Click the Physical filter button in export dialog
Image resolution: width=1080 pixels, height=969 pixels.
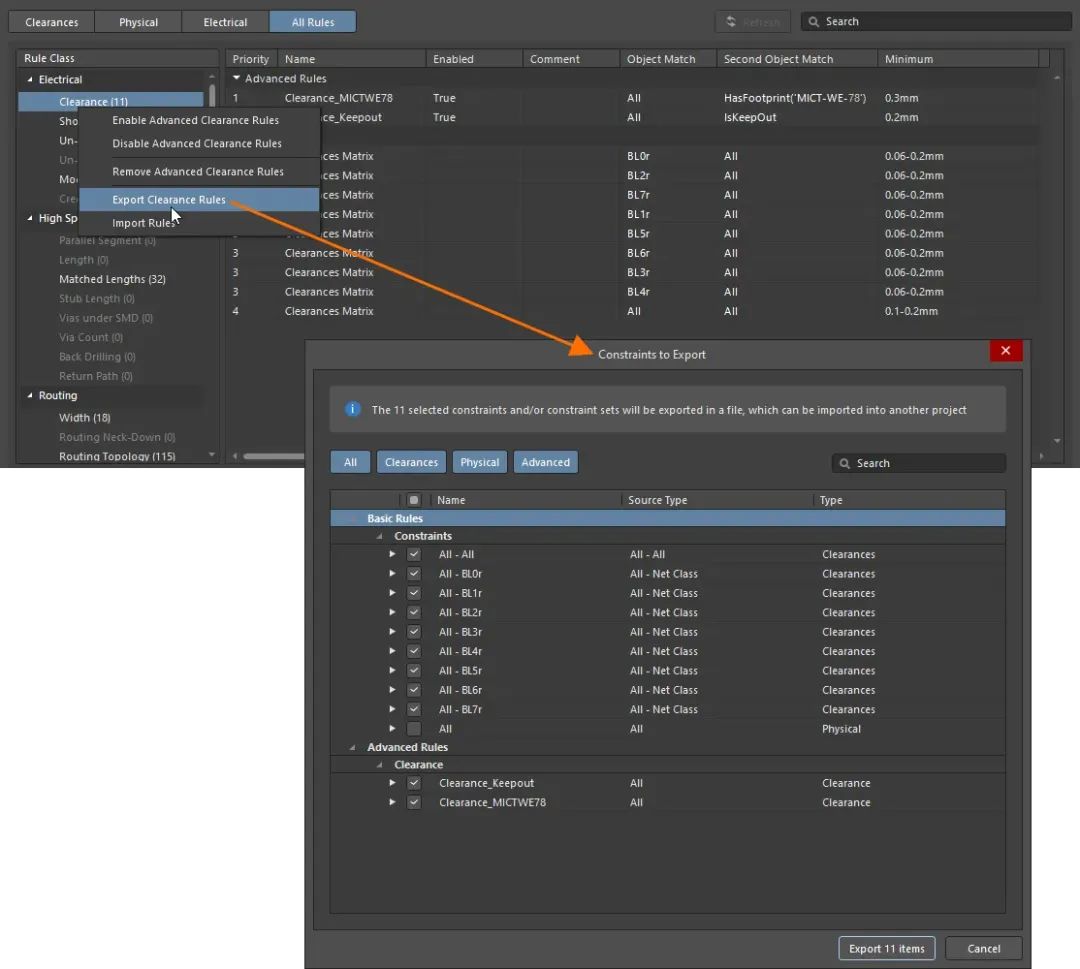click(479, 462)
